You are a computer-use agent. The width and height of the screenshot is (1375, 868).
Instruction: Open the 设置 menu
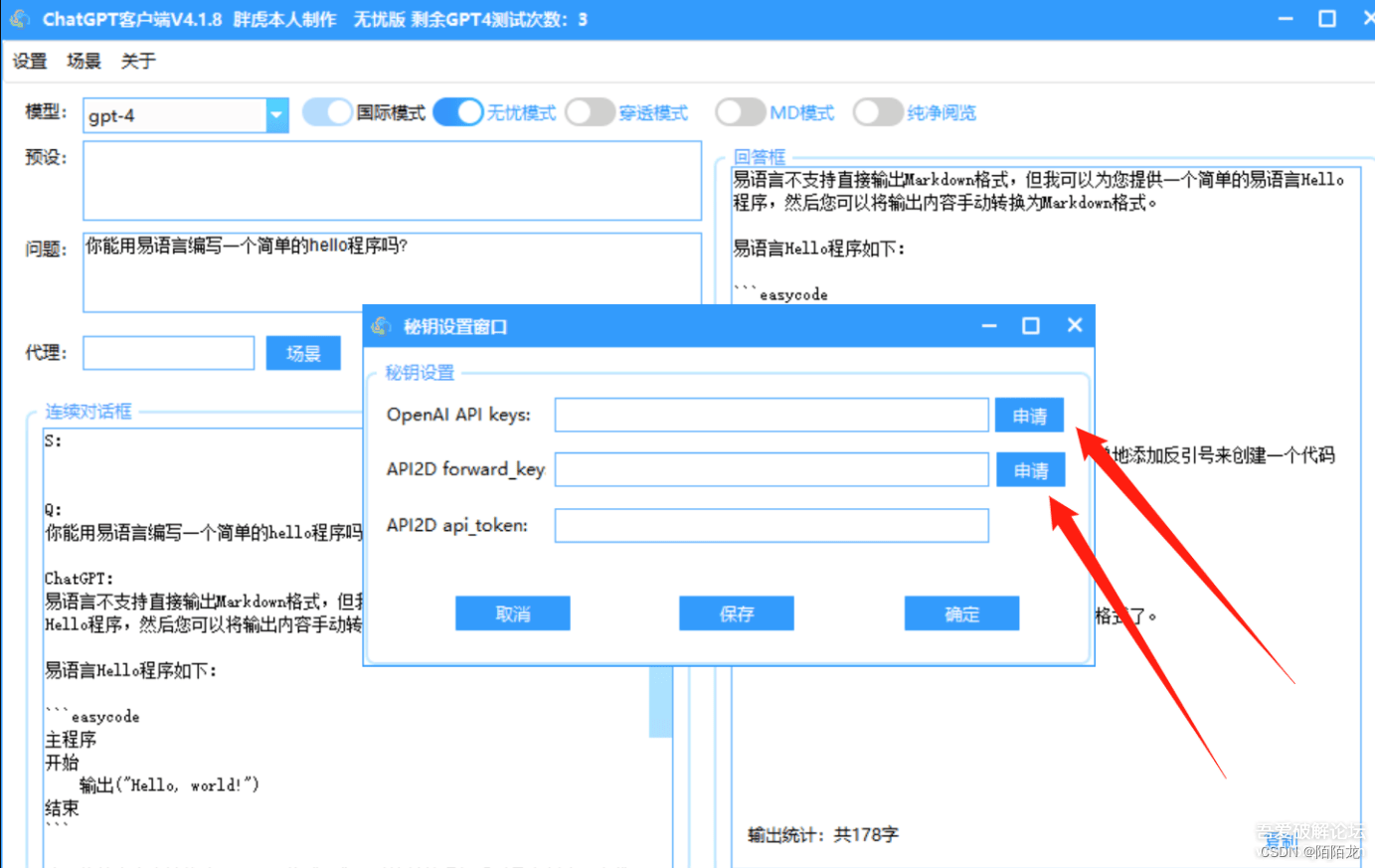(x=30, y=62)
